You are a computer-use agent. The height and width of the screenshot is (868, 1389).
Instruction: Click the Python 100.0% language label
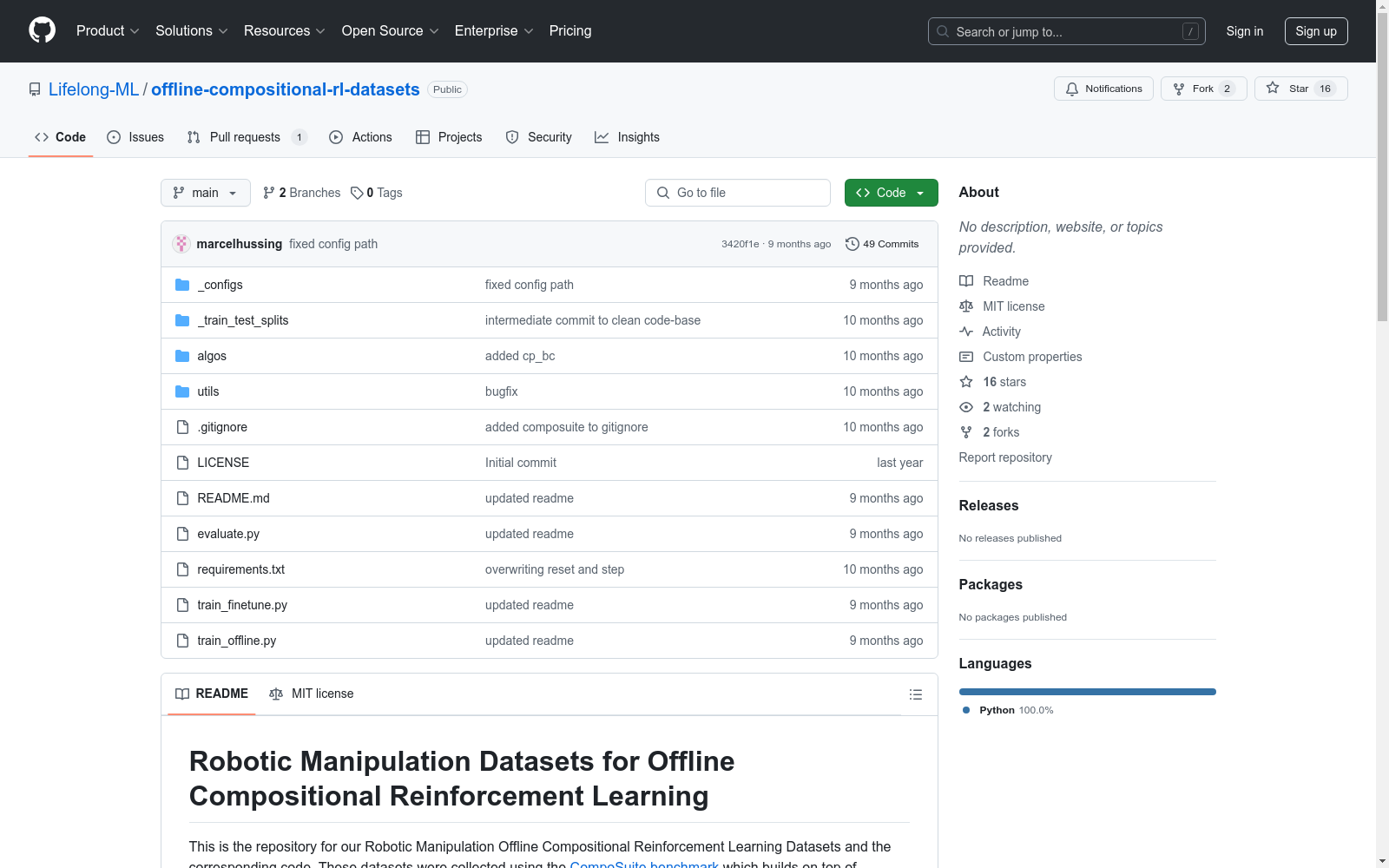(1008, 710)
